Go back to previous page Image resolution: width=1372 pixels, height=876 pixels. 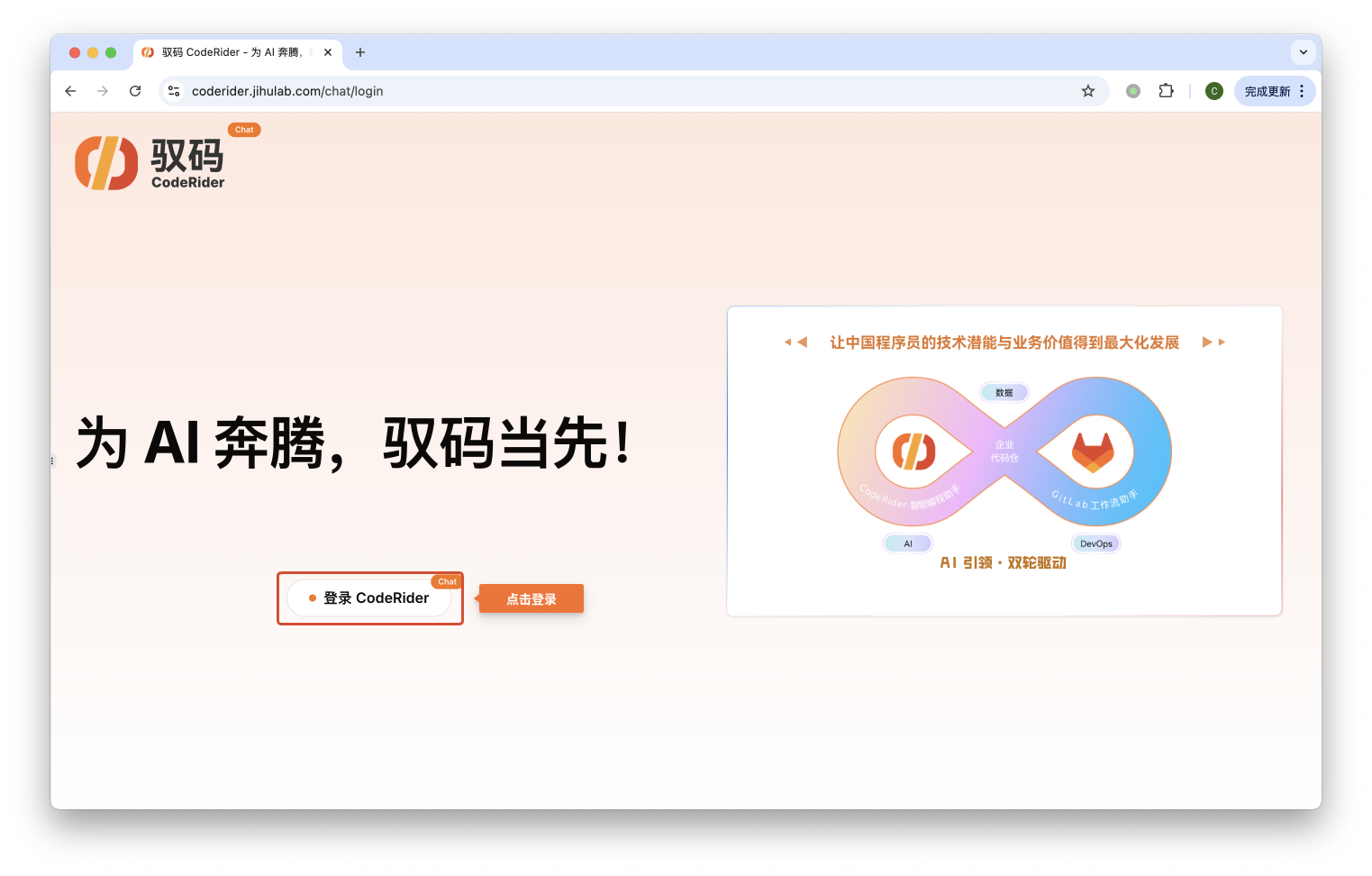pos(70,91)
